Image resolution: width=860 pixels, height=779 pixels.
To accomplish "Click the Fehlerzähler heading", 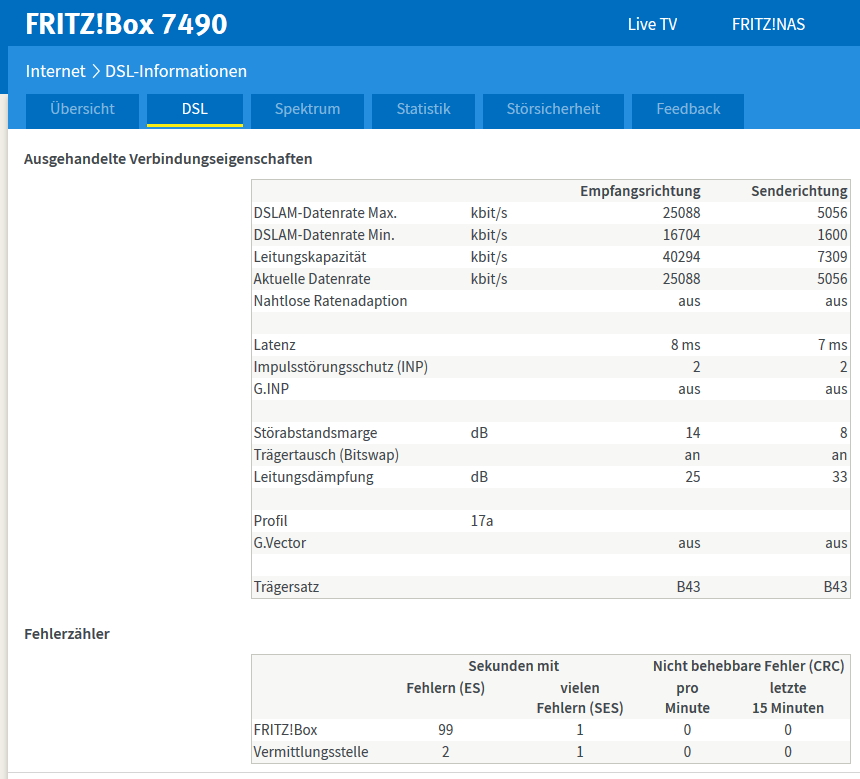I will [x=67, y=634].
